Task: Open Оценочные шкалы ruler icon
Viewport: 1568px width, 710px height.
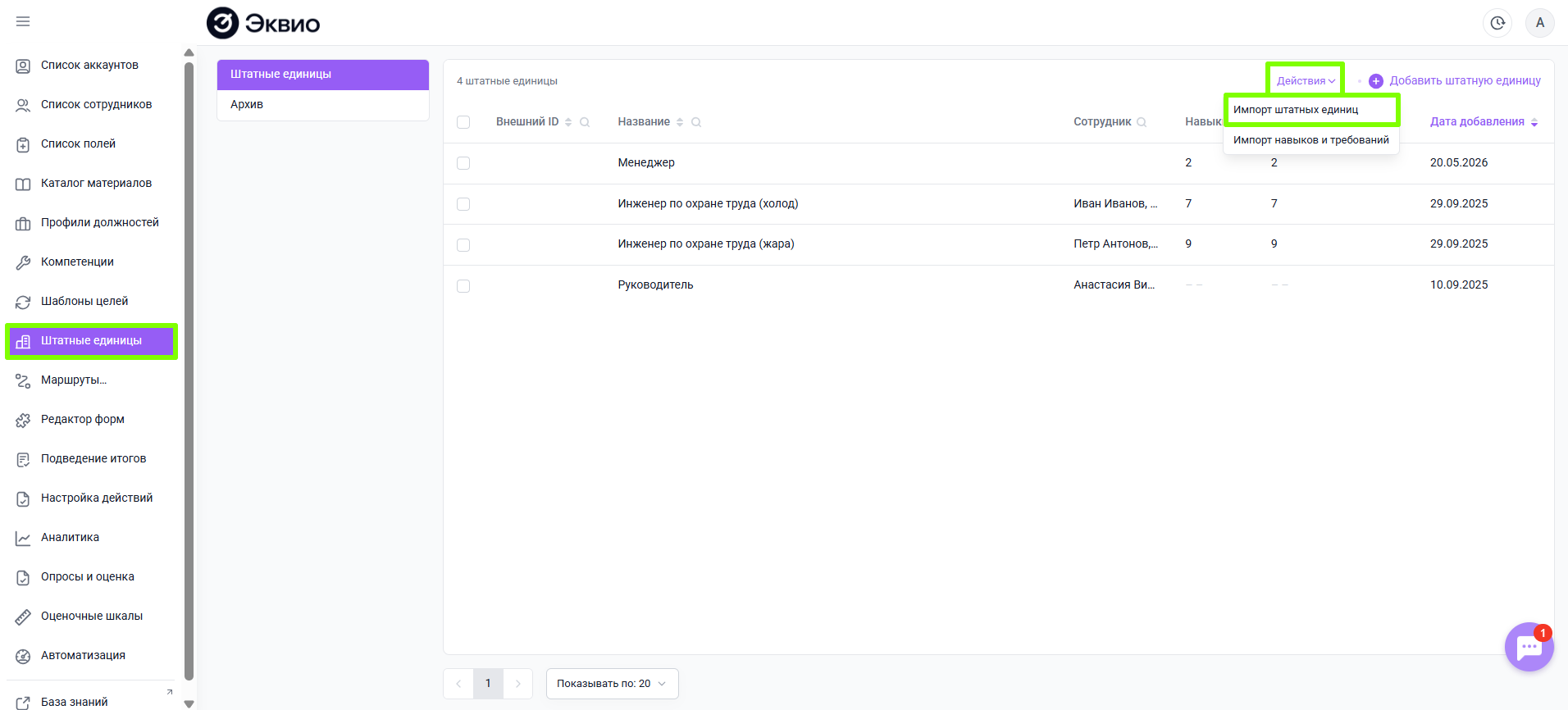Action: pyautogui.click(x=23, y=617)
